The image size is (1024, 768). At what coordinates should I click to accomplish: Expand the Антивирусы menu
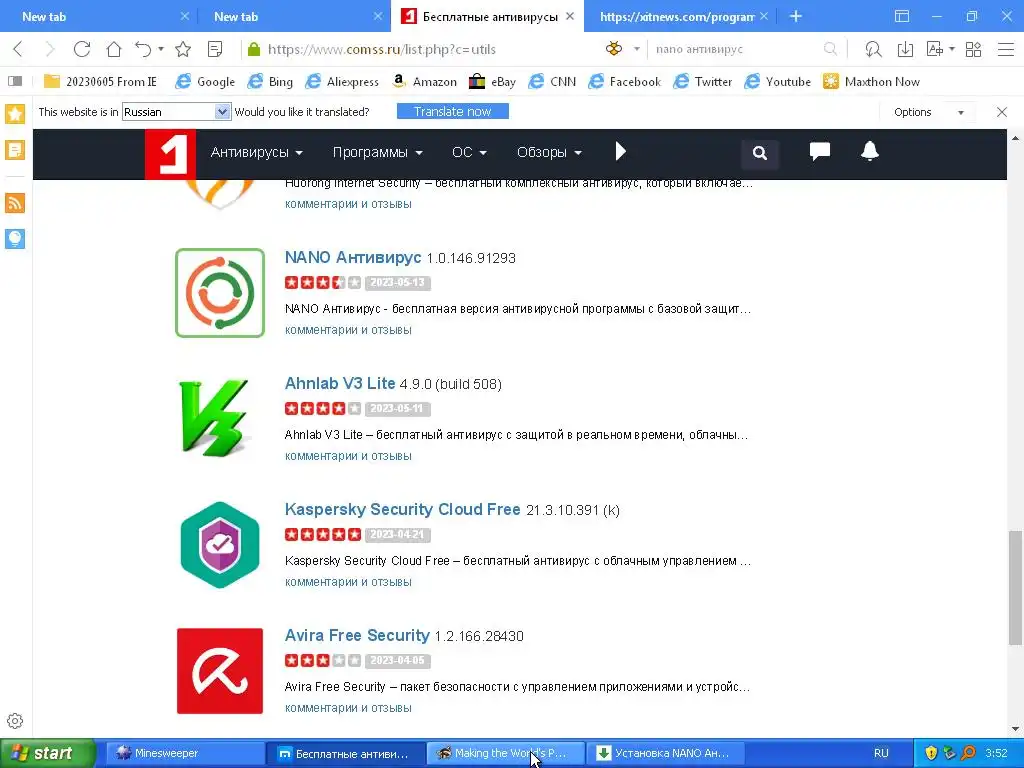tap(257, 152)
